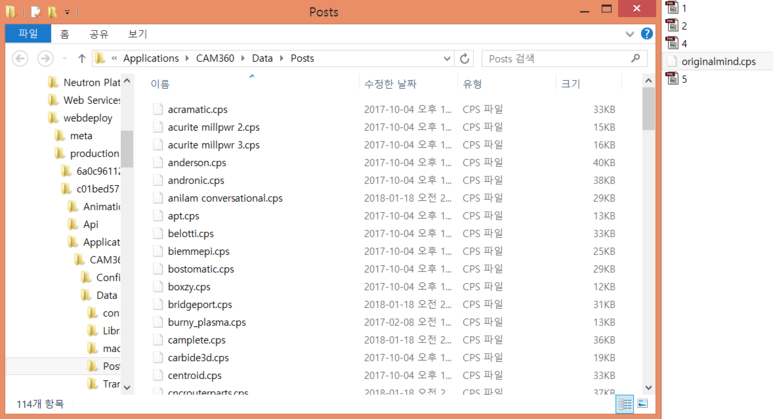Click scroll-up arrow of file list
Image resolution: width=773 pixels, height=419 pixels.
click(649, 81)
